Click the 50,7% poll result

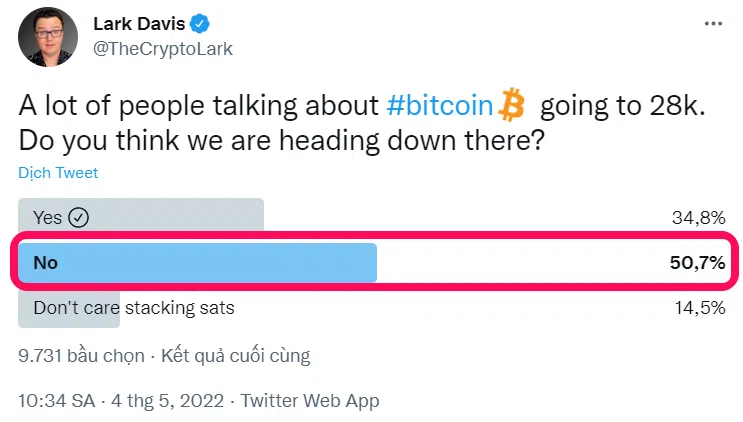click(x=697, y=263)
